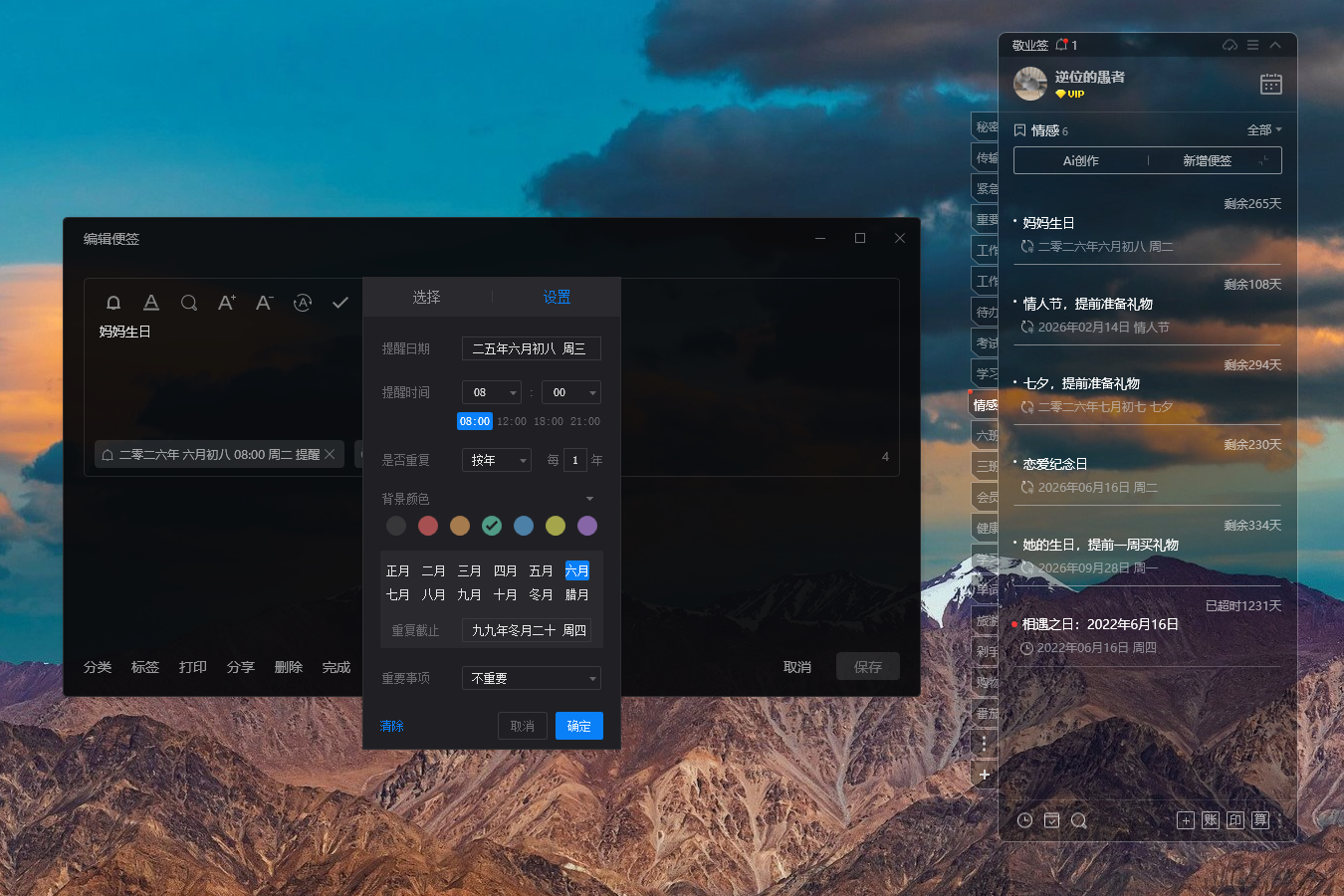Switch to the 选择 tab
This screenshot has height=896, width=1344.
[426, 298]
